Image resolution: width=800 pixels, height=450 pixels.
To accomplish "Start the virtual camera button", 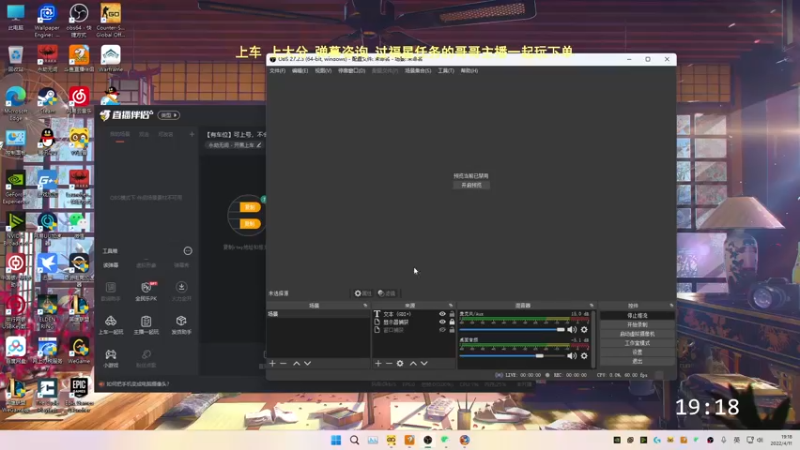I will point(637,334).
